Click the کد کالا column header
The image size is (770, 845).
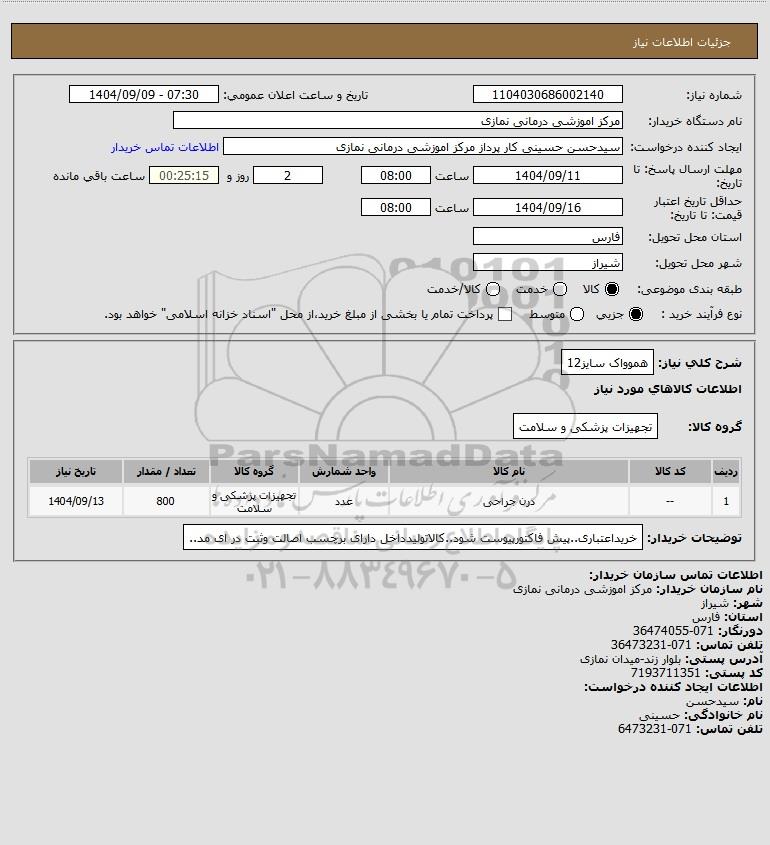click(670, 472)
